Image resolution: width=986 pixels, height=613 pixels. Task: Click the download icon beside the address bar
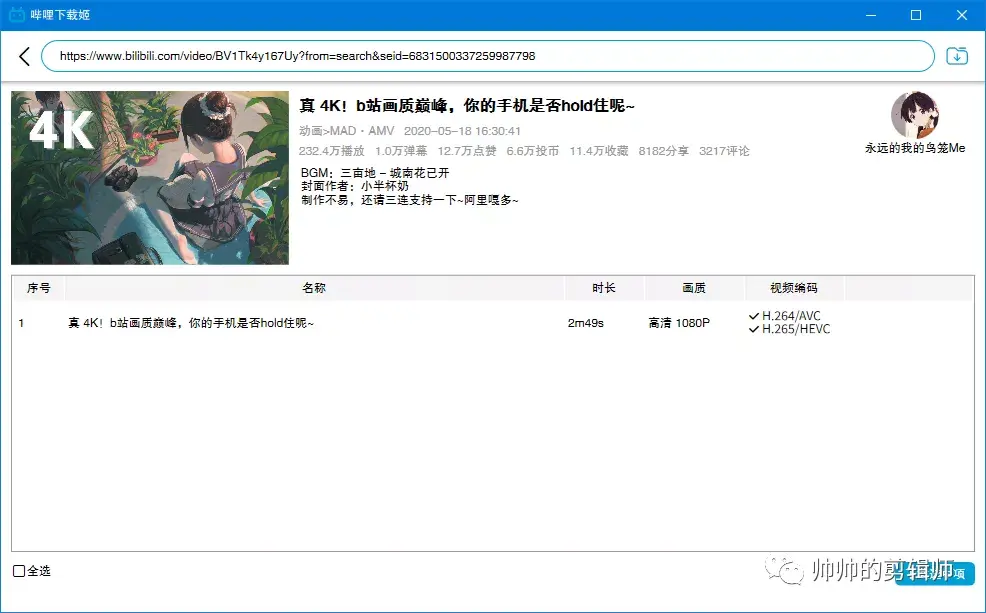(957, 56)
